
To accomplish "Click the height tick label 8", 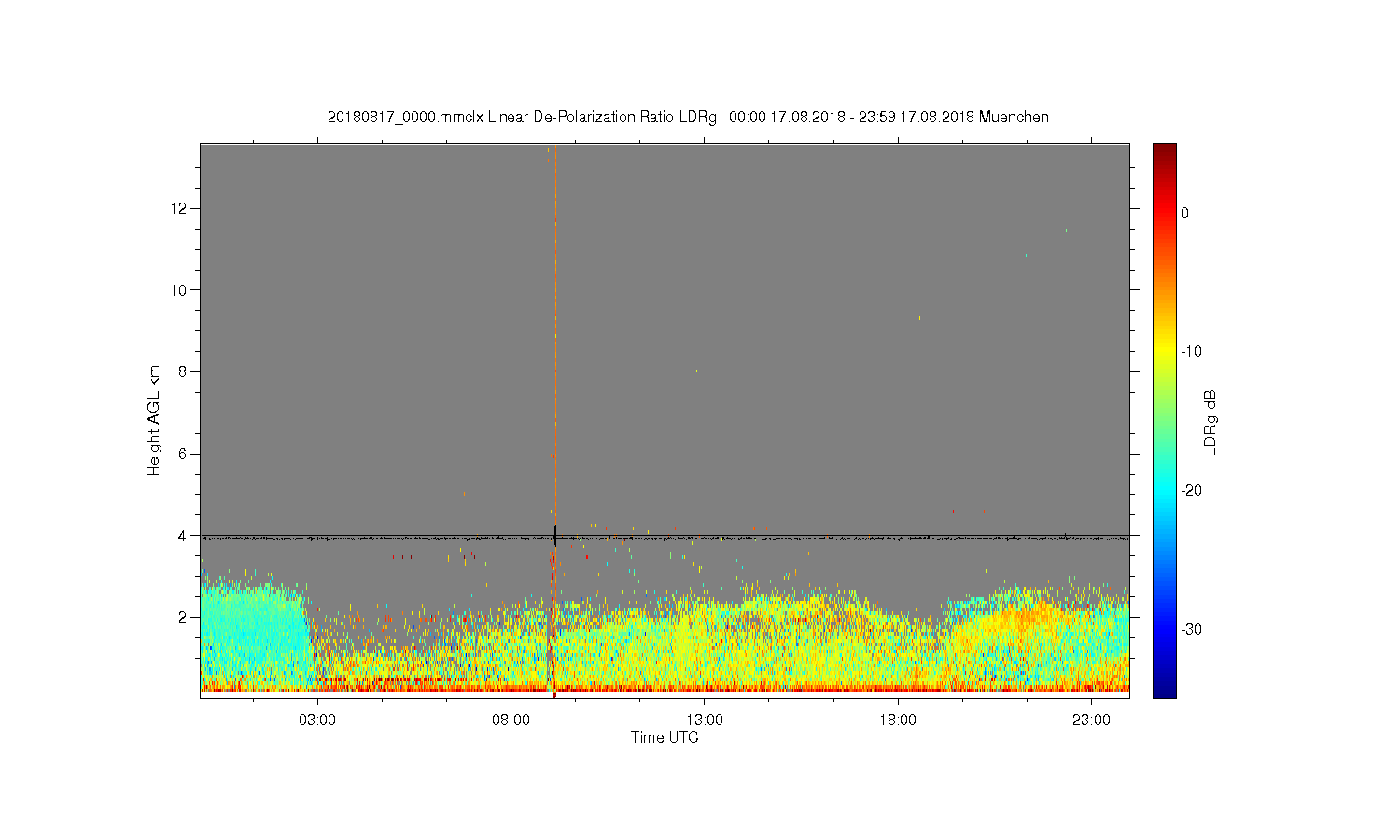I will point(183,371).
